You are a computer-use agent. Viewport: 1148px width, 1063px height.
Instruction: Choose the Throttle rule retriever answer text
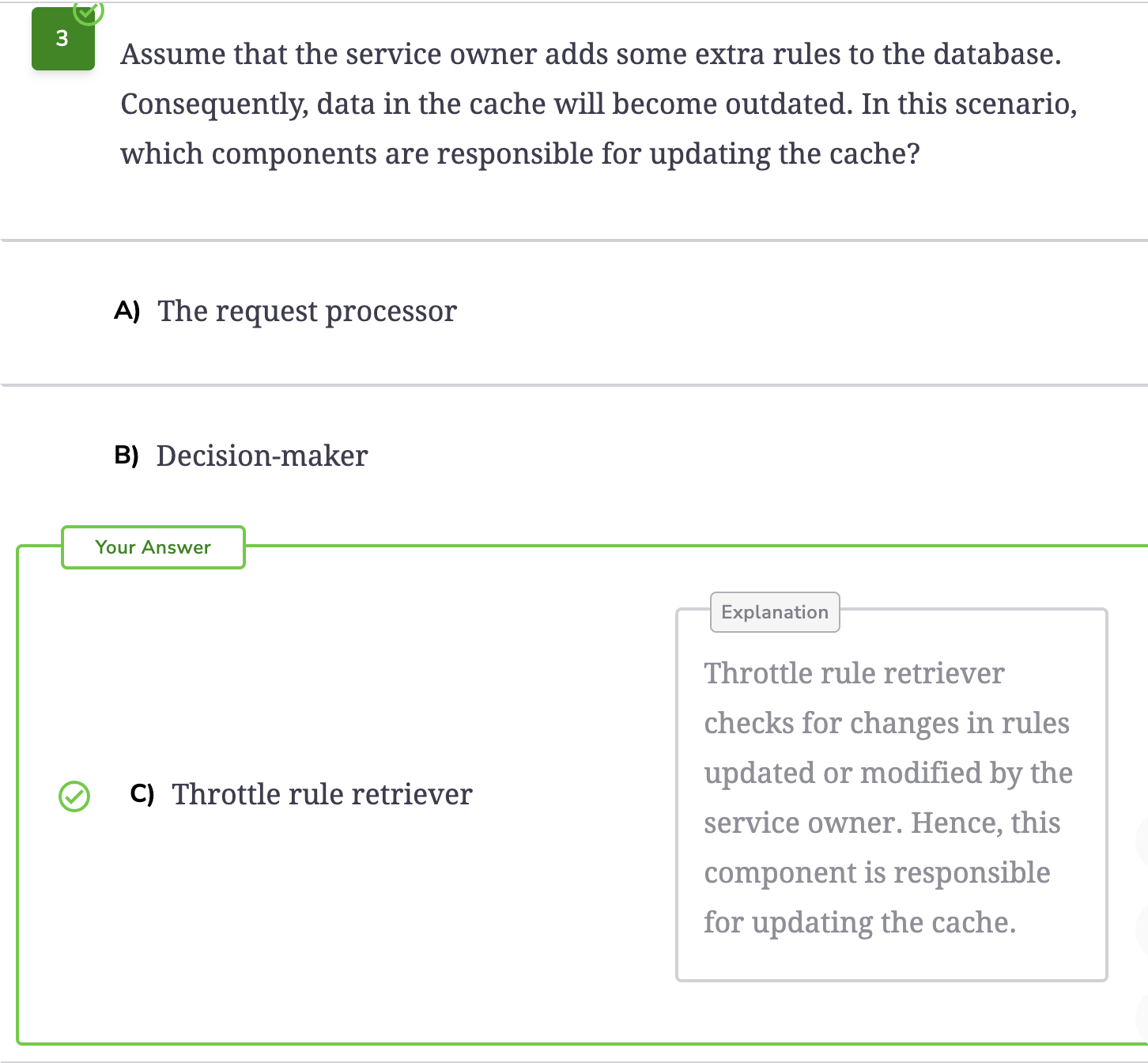tap(322, 794)
